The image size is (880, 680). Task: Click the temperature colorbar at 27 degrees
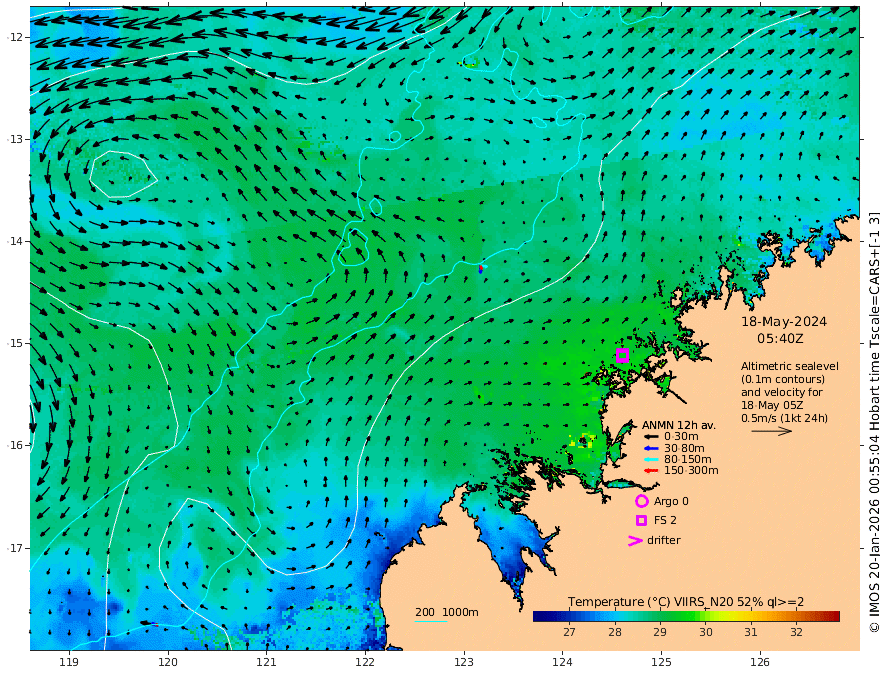(569, 616)
